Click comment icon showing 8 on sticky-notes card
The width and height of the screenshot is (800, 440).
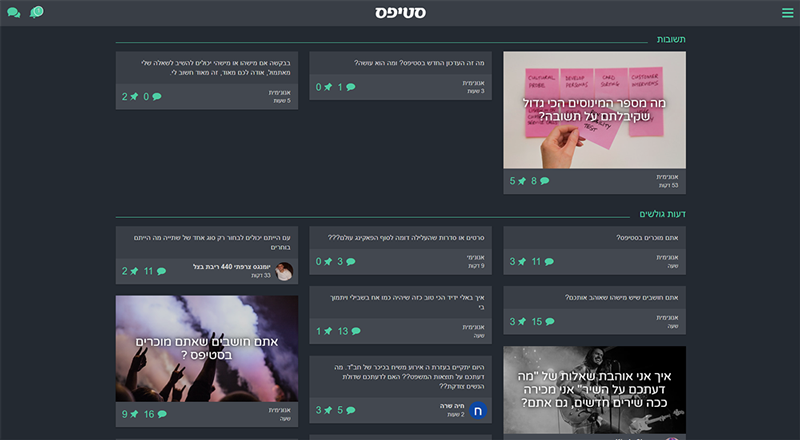point(545,181)
